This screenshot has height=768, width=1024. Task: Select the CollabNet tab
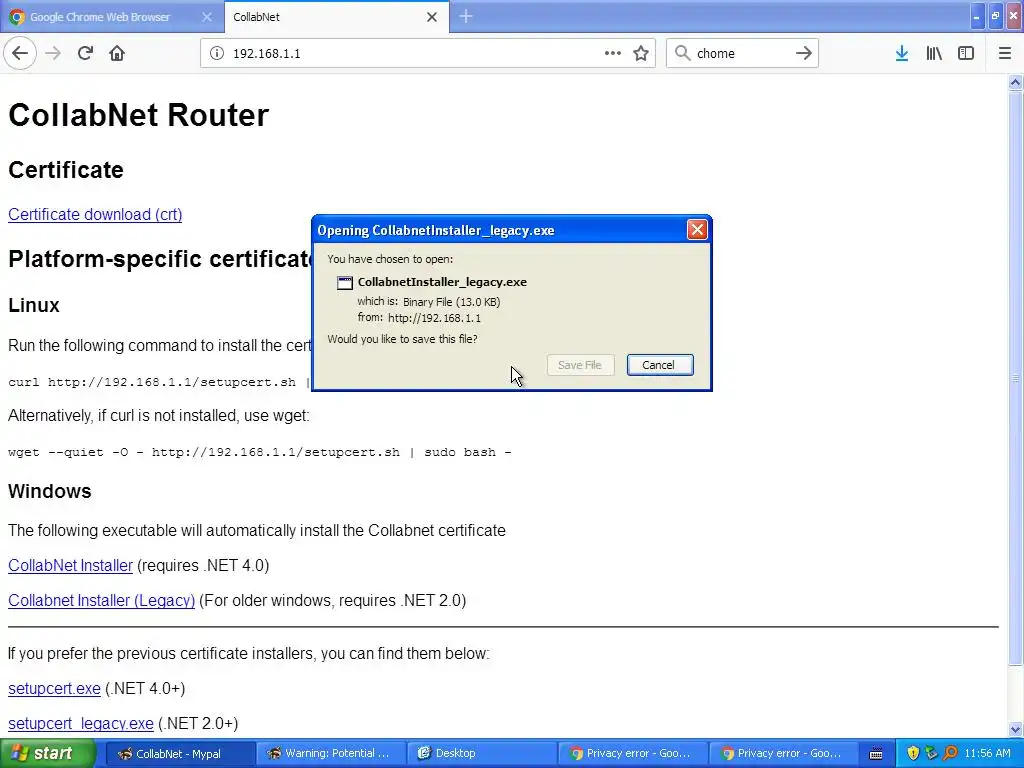pyautogui.click(x=336, y=17)
